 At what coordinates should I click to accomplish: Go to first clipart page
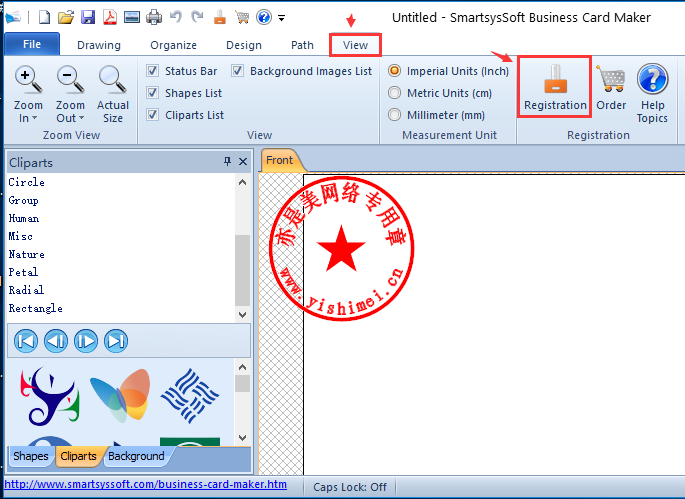pyautogui.click(x=26, y=341)
